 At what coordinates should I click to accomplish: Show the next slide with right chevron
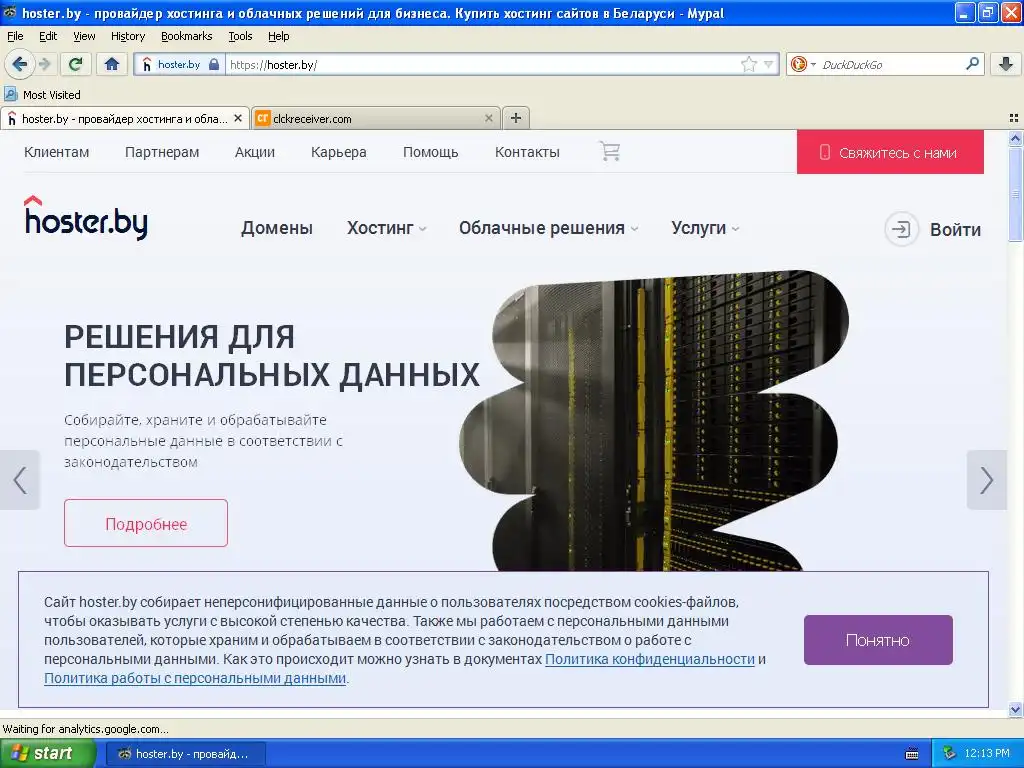pos(986,480)
